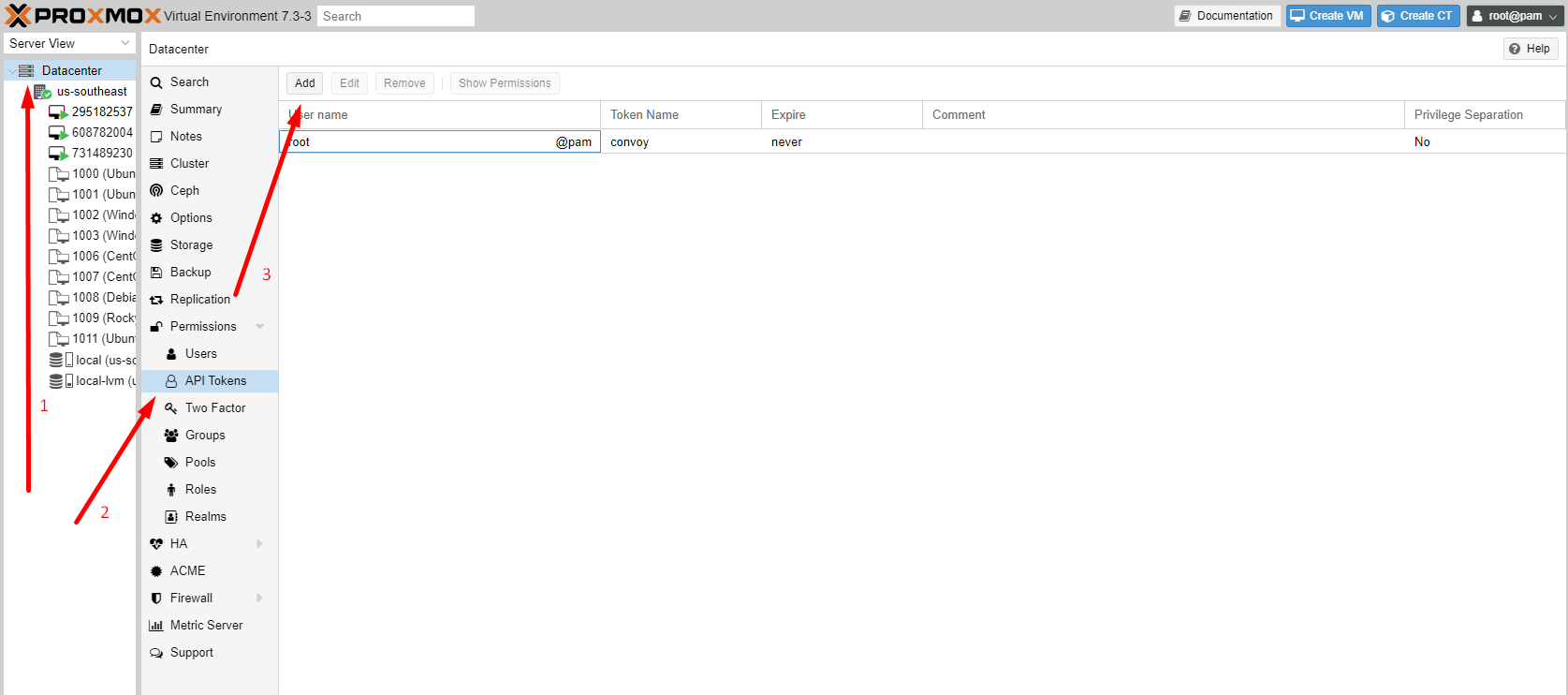The width and height of the screenshot is (1568, 695).
Task: Click the Edit button
Action: click(x=349, y=83)
